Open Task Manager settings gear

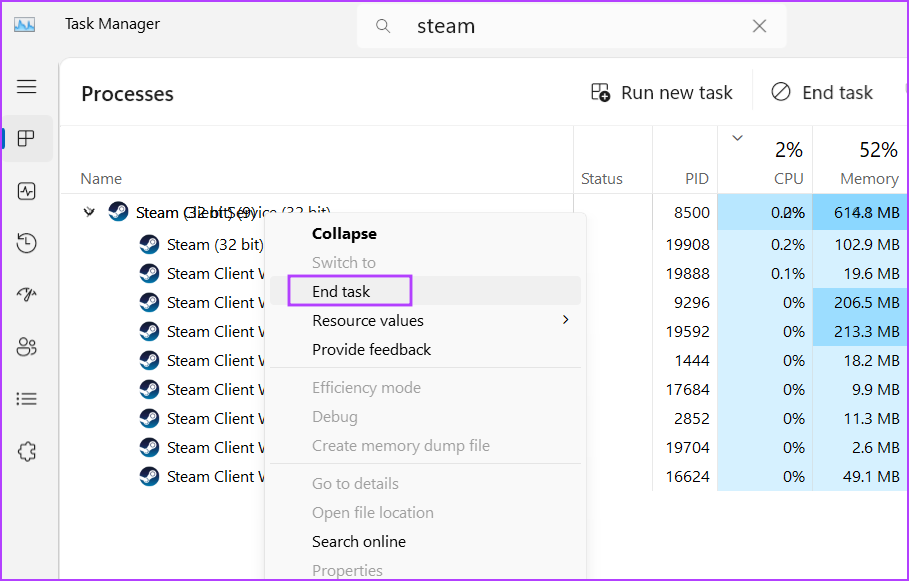pyautogui.click(x=27, y=451)
